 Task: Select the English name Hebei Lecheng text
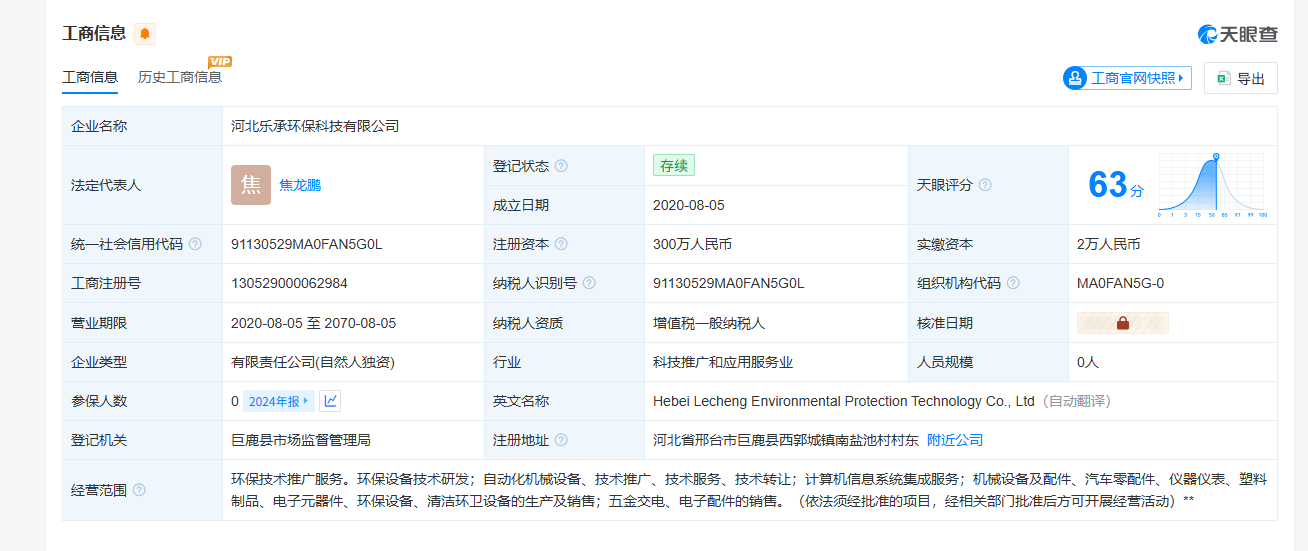click(x=844, y=401)
